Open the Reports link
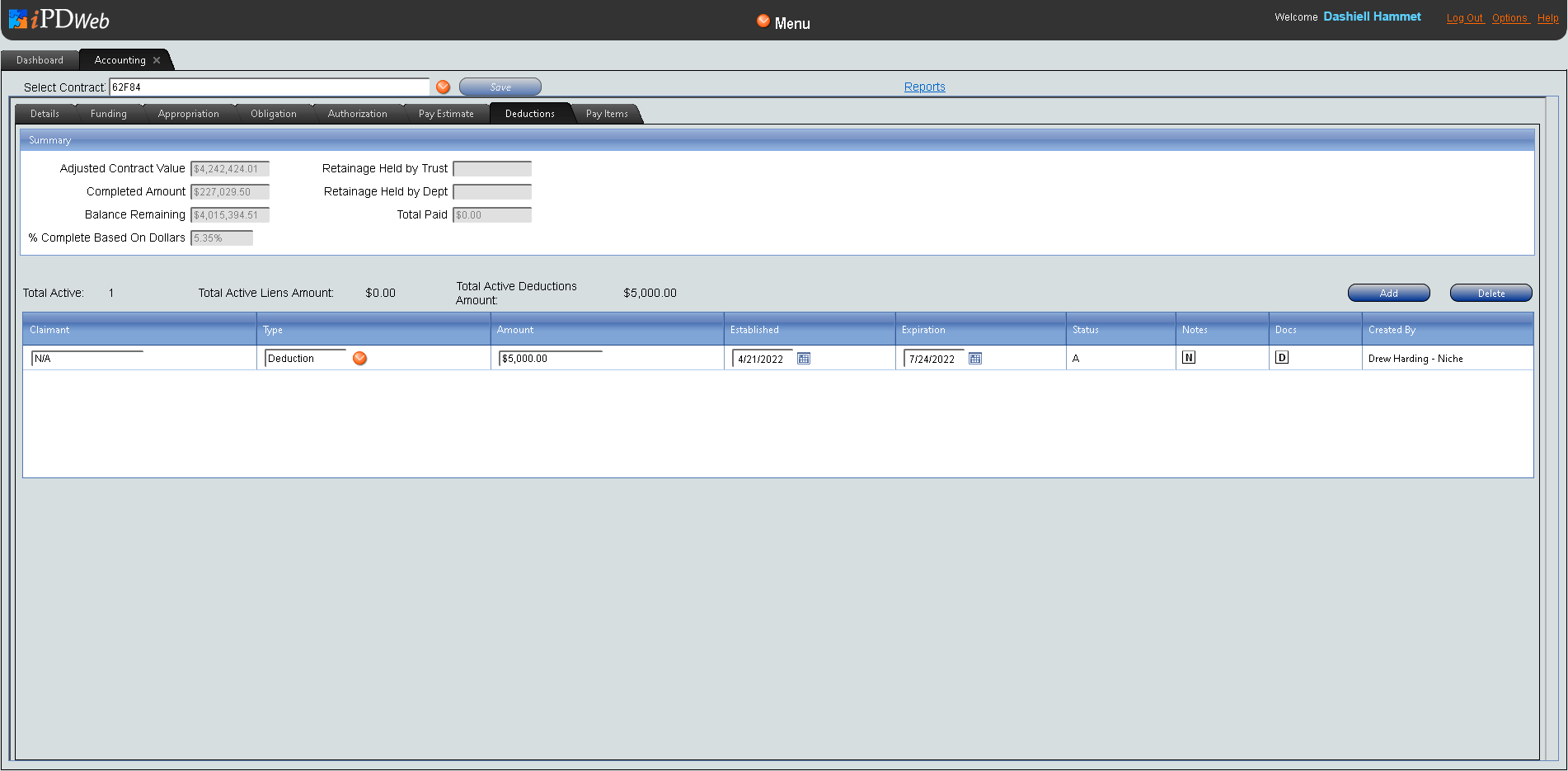 click(924, 87)
